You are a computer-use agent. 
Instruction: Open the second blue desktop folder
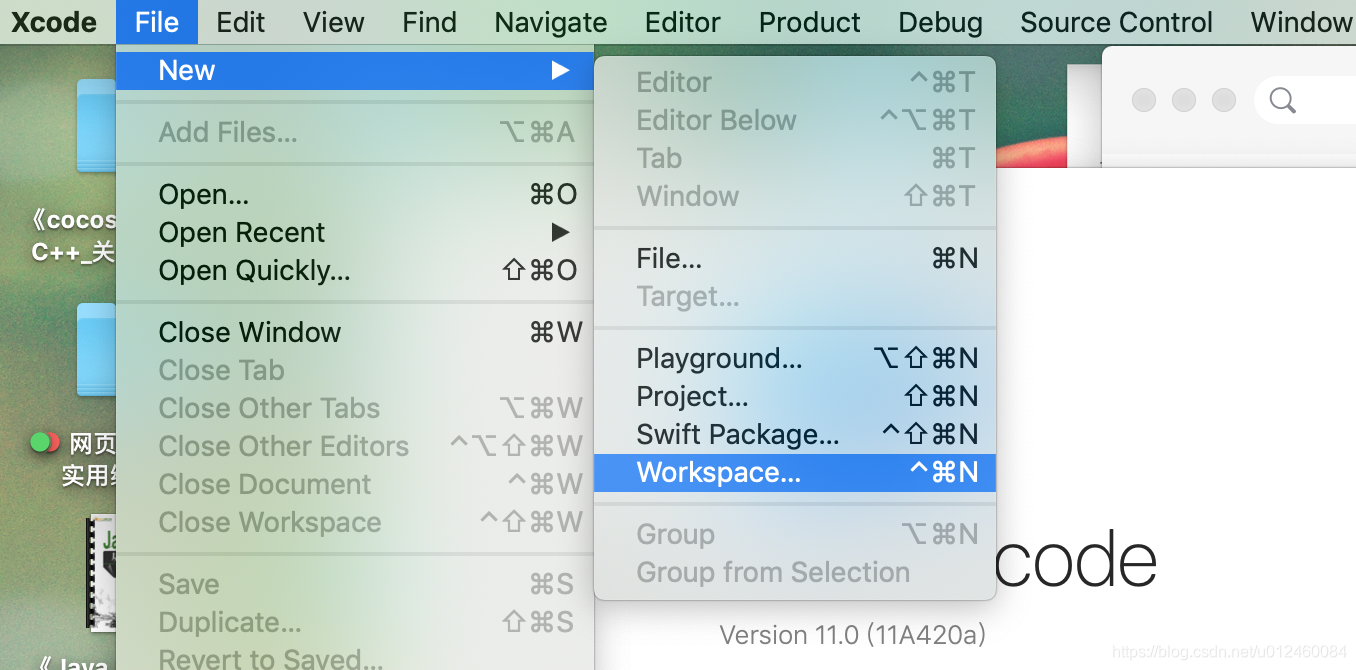tap(97, 348)
